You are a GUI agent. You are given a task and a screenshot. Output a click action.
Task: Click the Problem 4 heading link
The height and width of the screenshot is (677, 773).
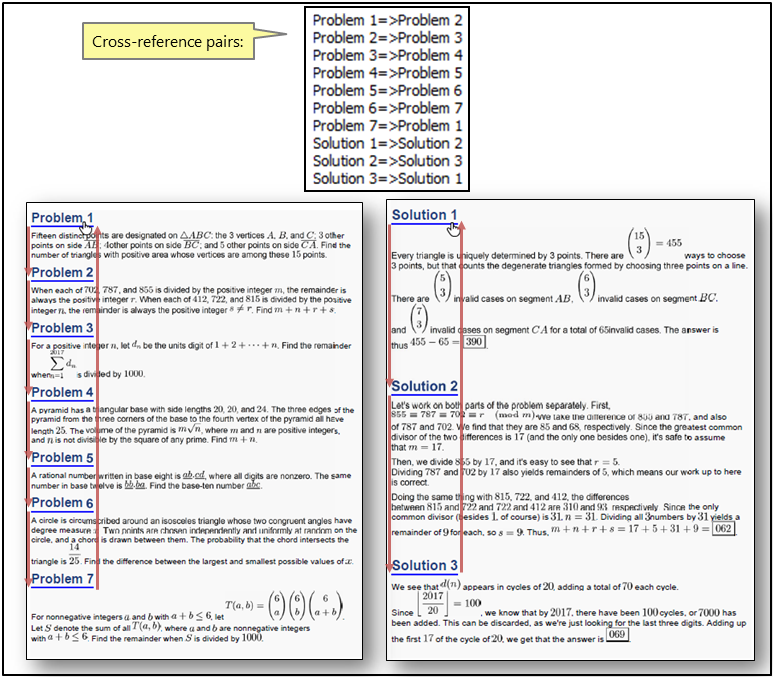pyautogui.click(x=62, y=392)
